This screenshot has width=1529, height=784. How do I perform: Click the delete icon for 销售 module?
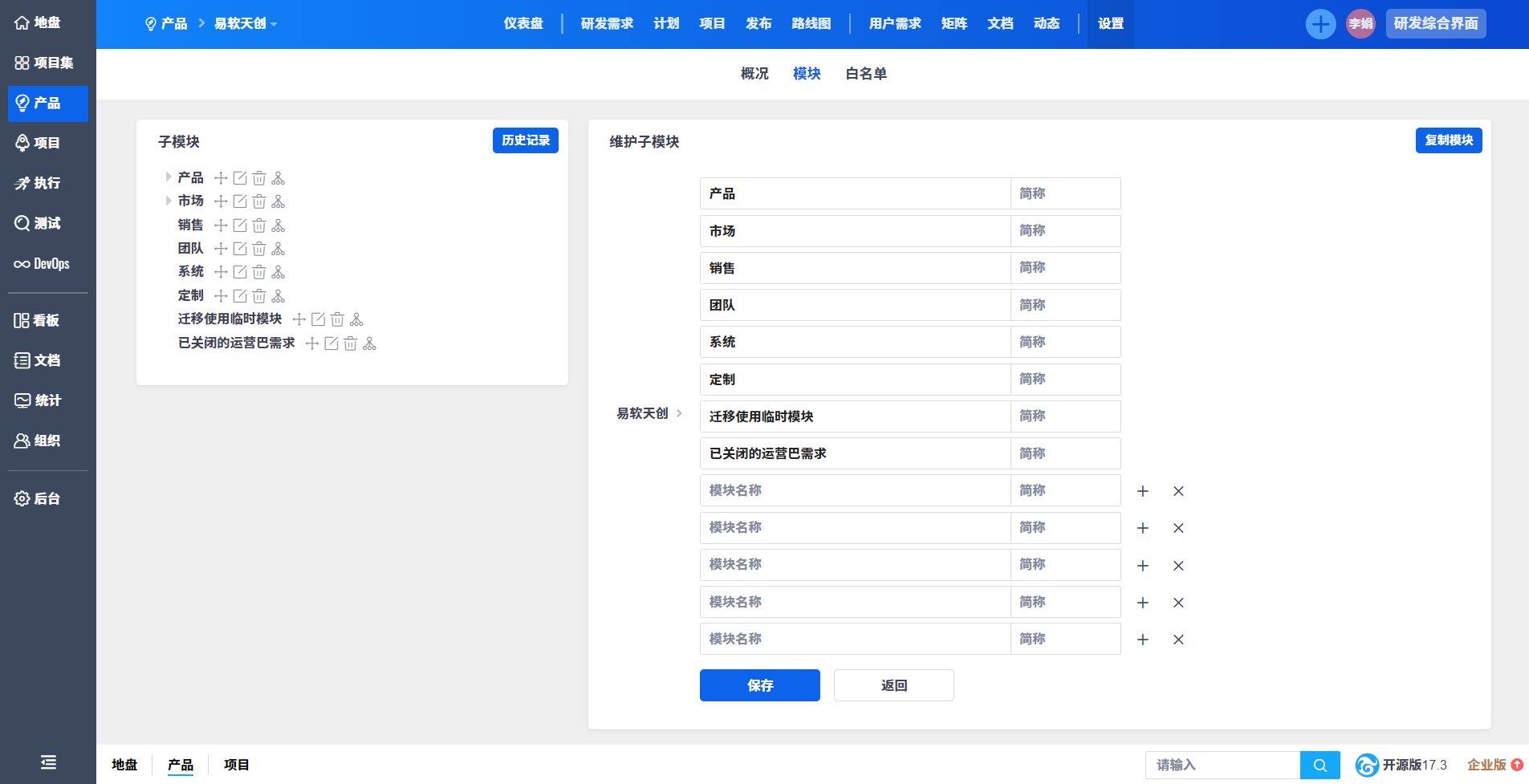coord(258,225)
